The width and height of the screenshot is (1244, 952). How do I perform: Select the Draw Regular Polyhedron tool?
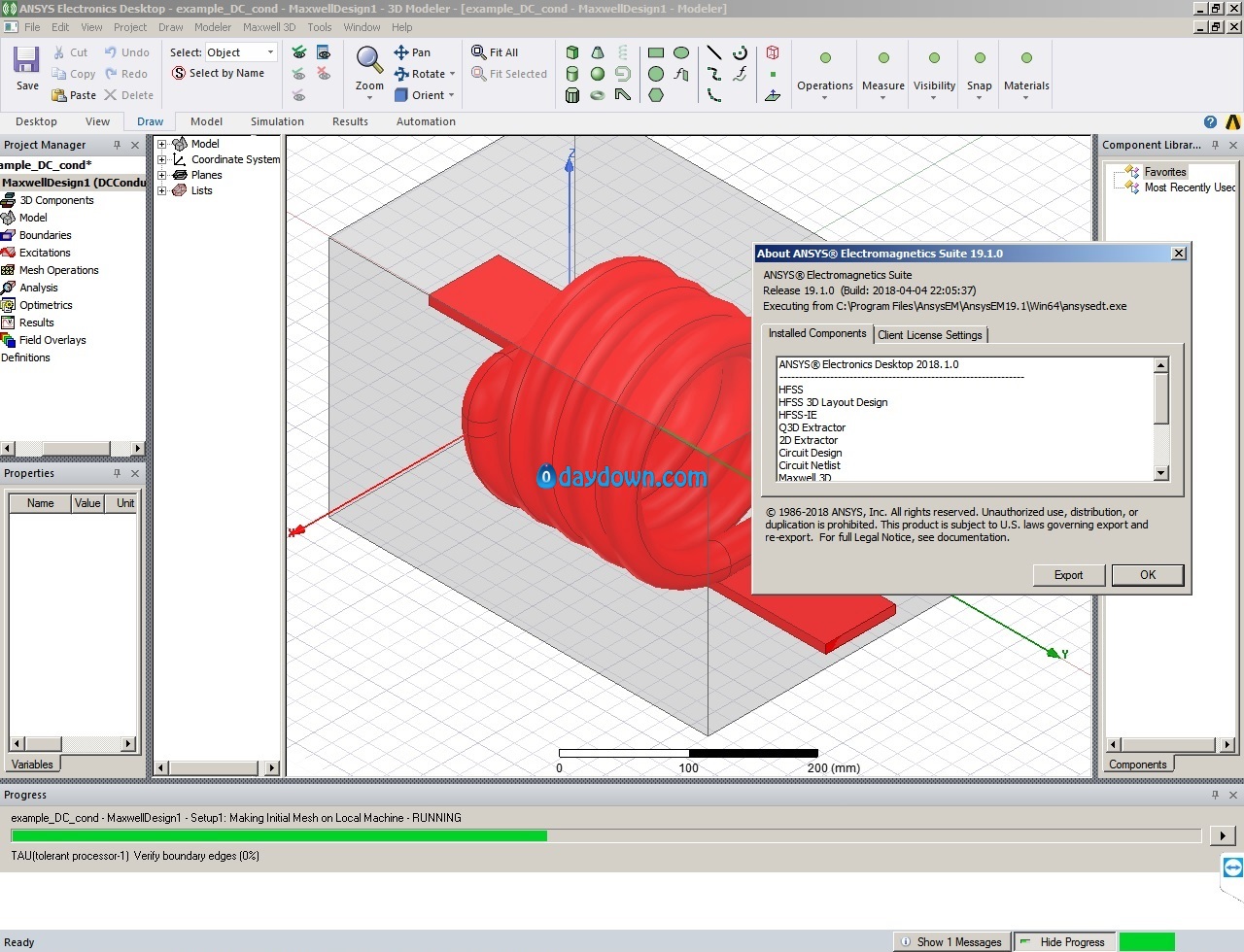pyautogui.click(x=572, y=95)
